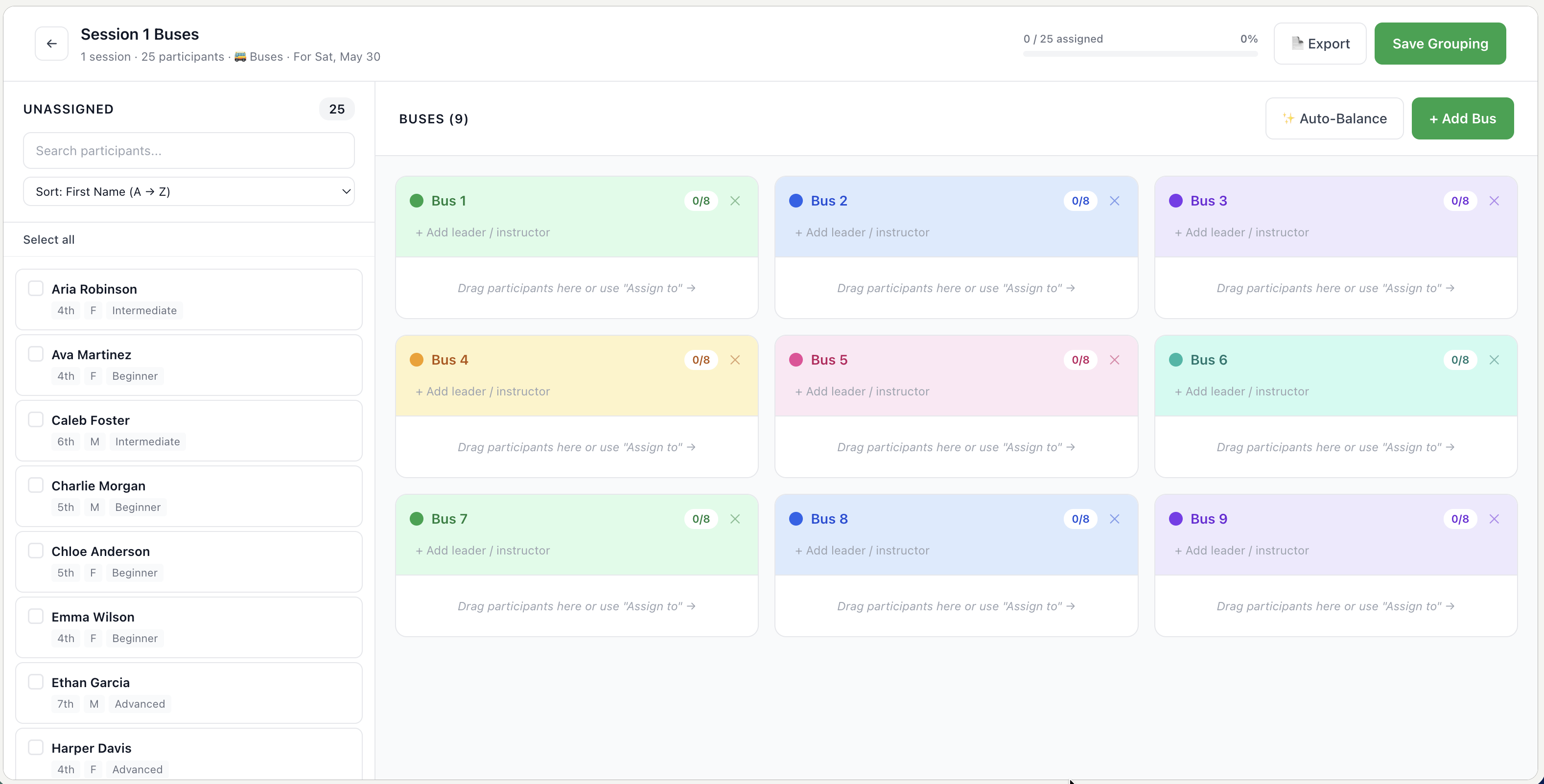Select Ethan Garcia's checkbox
The image size is (1544, 784).
point(36,682)
